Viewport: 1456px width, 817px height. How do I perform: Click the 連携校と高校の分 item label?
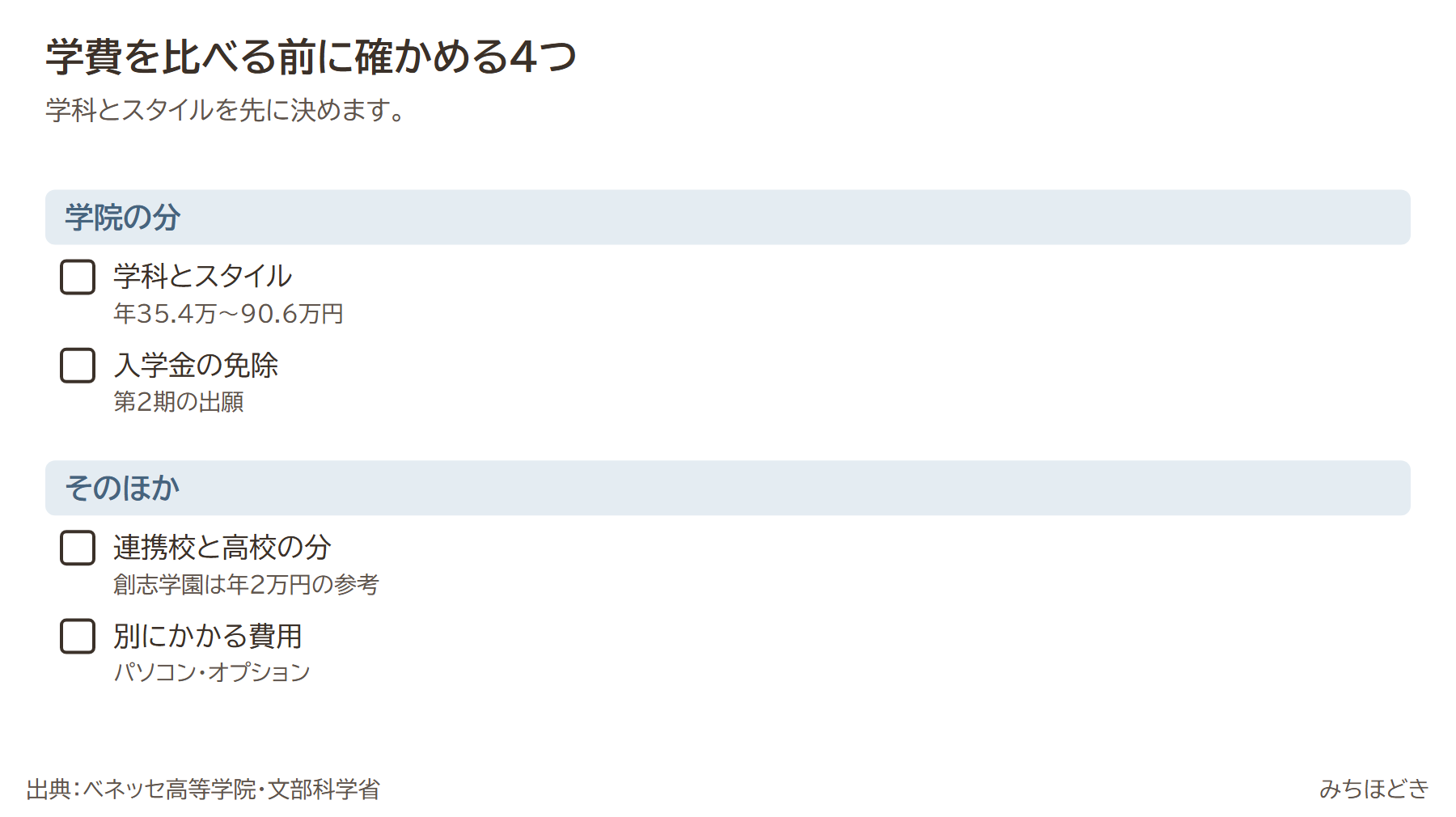pos(222,548)
